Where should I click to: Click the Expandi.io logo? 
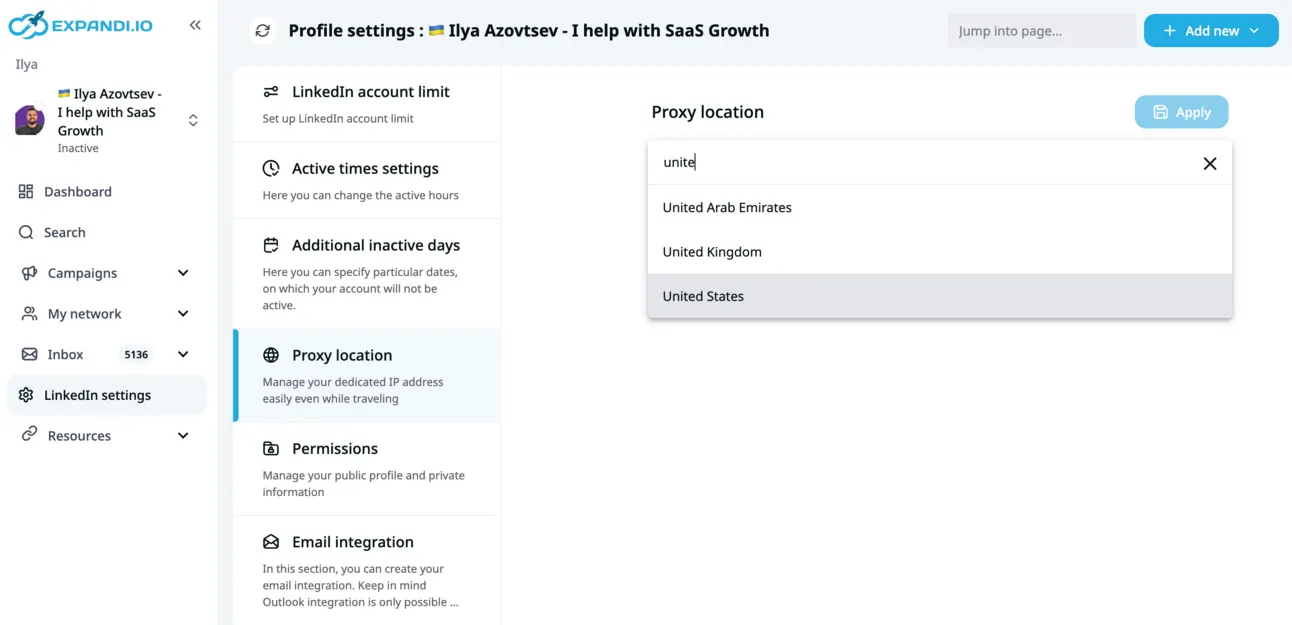pyautogui.click(x=80, y=25)
